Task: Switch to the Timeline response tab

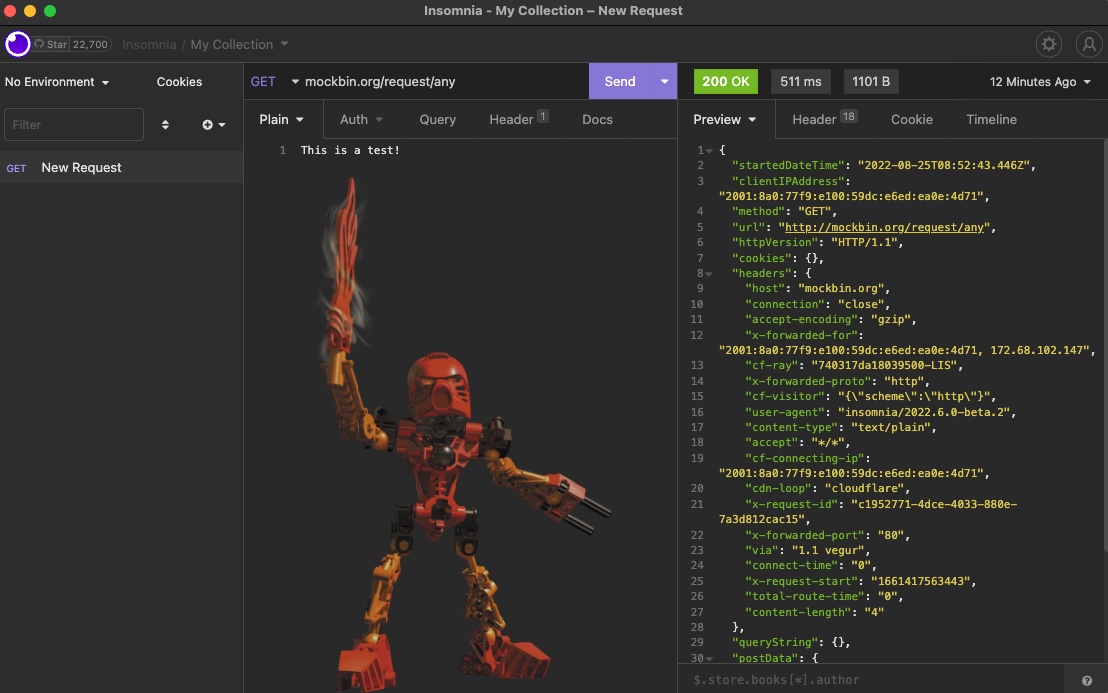Action: (991, 119)
